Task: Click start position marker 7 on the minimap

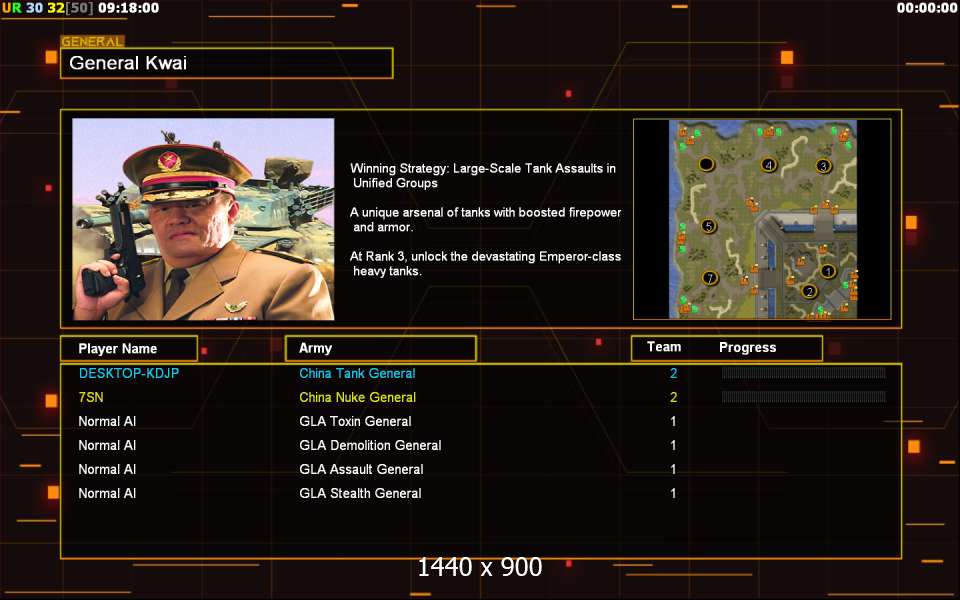Action: pyautogui.click(x=710, y=278)
